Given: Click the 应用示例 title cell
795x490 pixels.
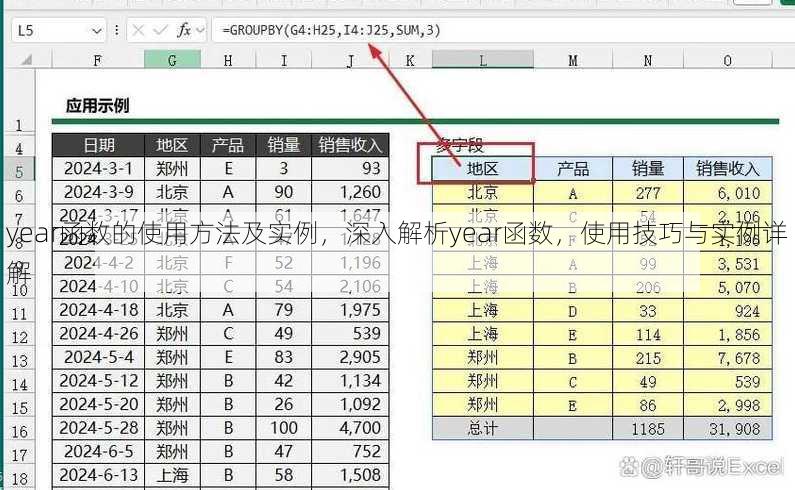Looking at the screenshot, I should click(x=97, y=106).
